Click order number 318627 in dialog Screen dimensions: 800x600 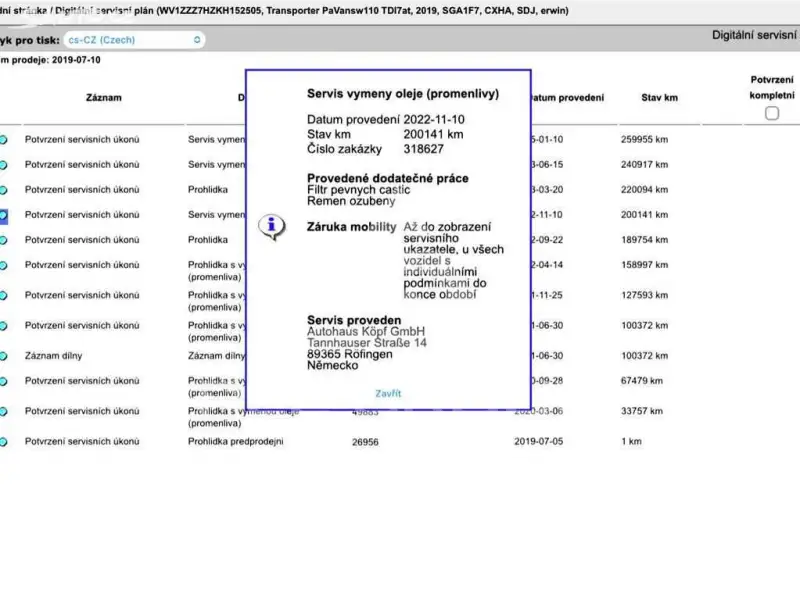(423, 149)
